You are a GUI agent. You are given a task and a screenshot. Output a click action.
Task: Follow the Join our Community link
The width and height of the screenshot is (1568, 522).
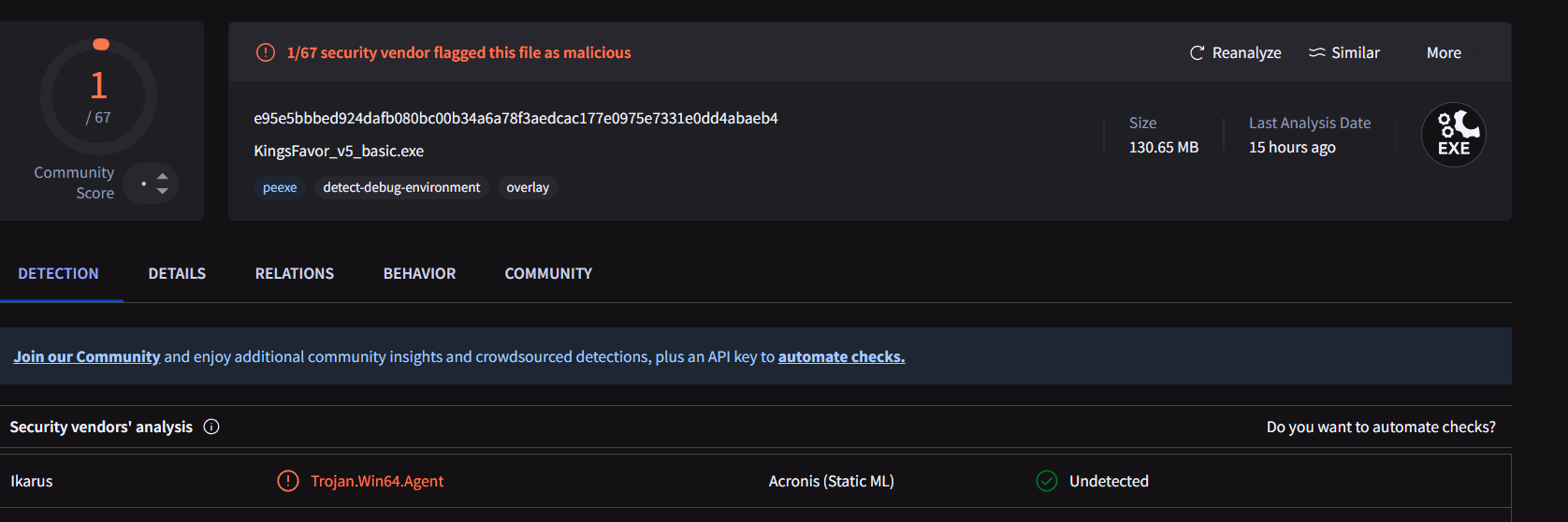87,356
